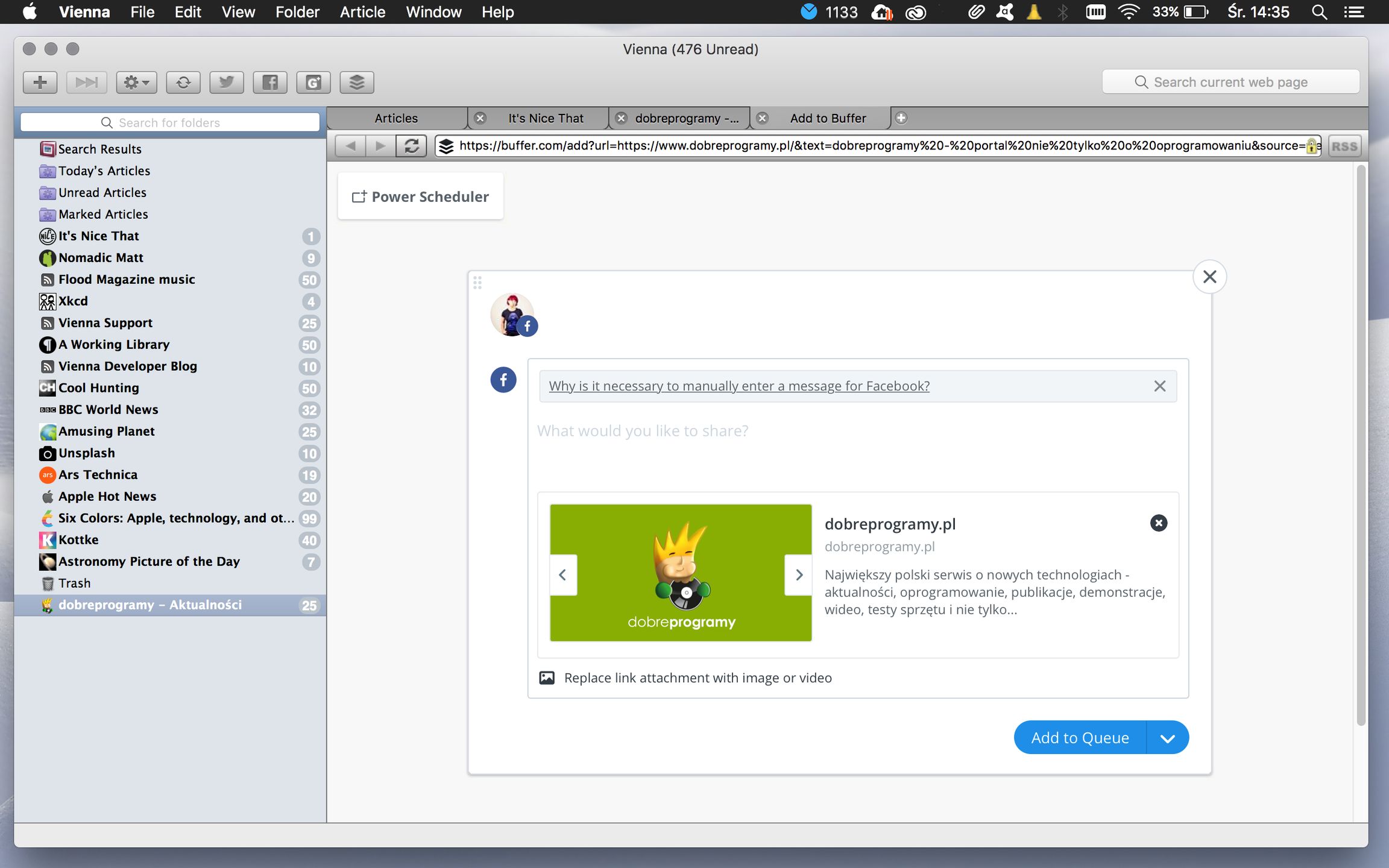The width and height of the screenshot is (1389, 868).
Task: Share via Twitter toolbar icon
Action: click(x=226, y=82)
